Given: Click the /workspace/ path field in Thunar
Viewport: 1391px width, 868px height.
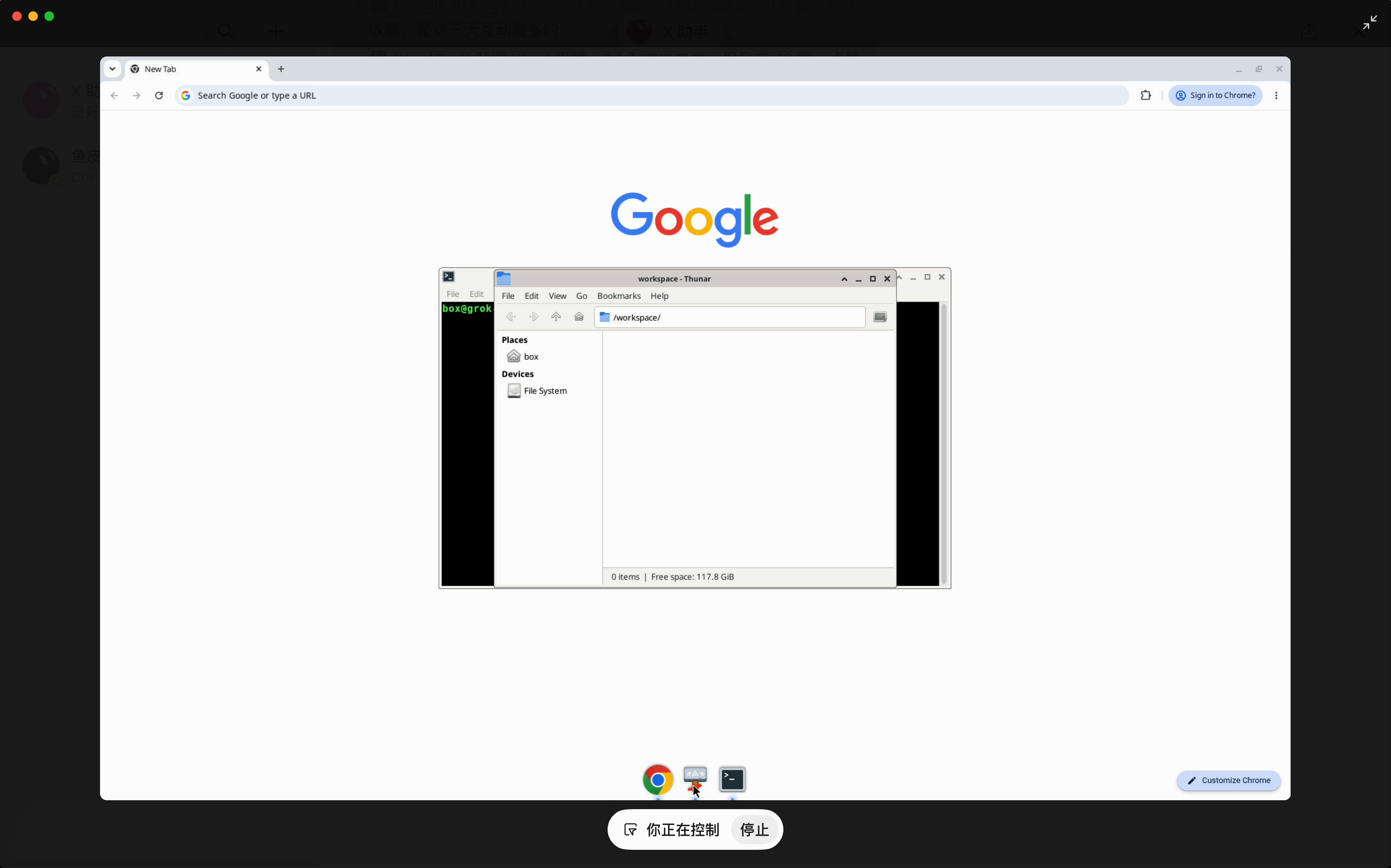Looking at the screenshot, I should tap(729, 317).
